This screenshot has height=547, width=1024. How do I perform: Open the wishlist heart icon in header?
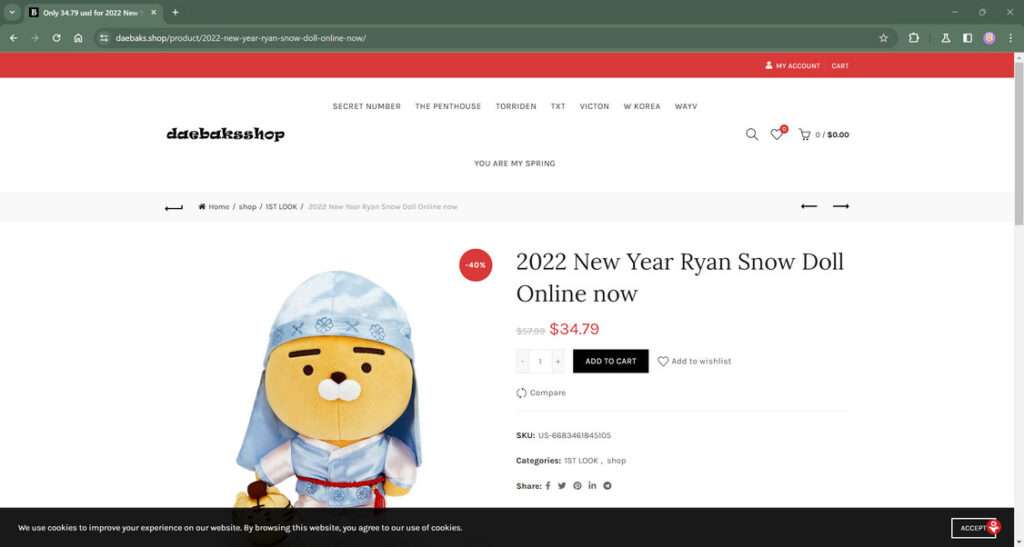point(776,134)
